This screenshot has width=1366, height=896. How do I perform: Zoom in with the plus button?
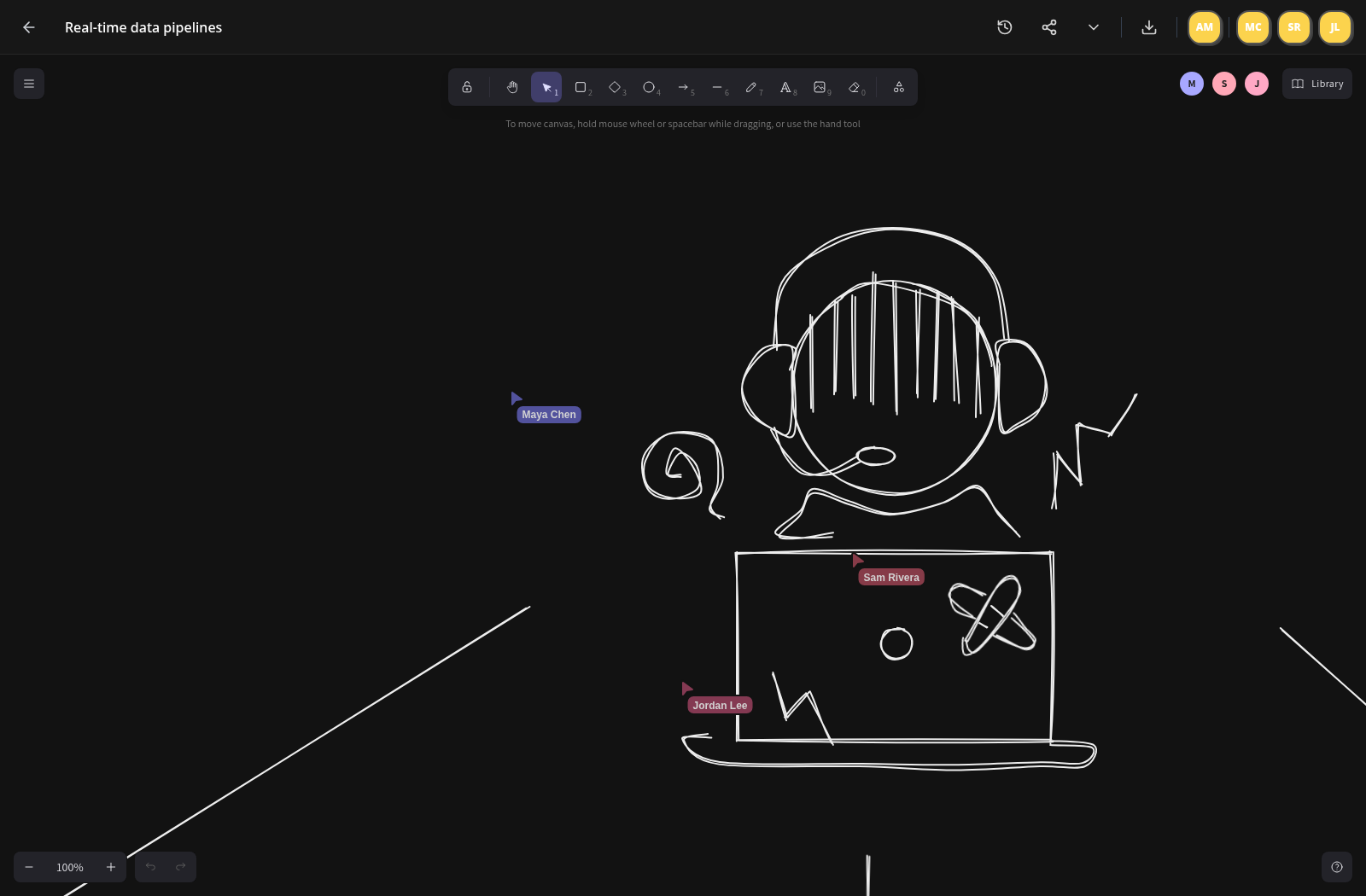pyautogui.click(x=111, y=867)
